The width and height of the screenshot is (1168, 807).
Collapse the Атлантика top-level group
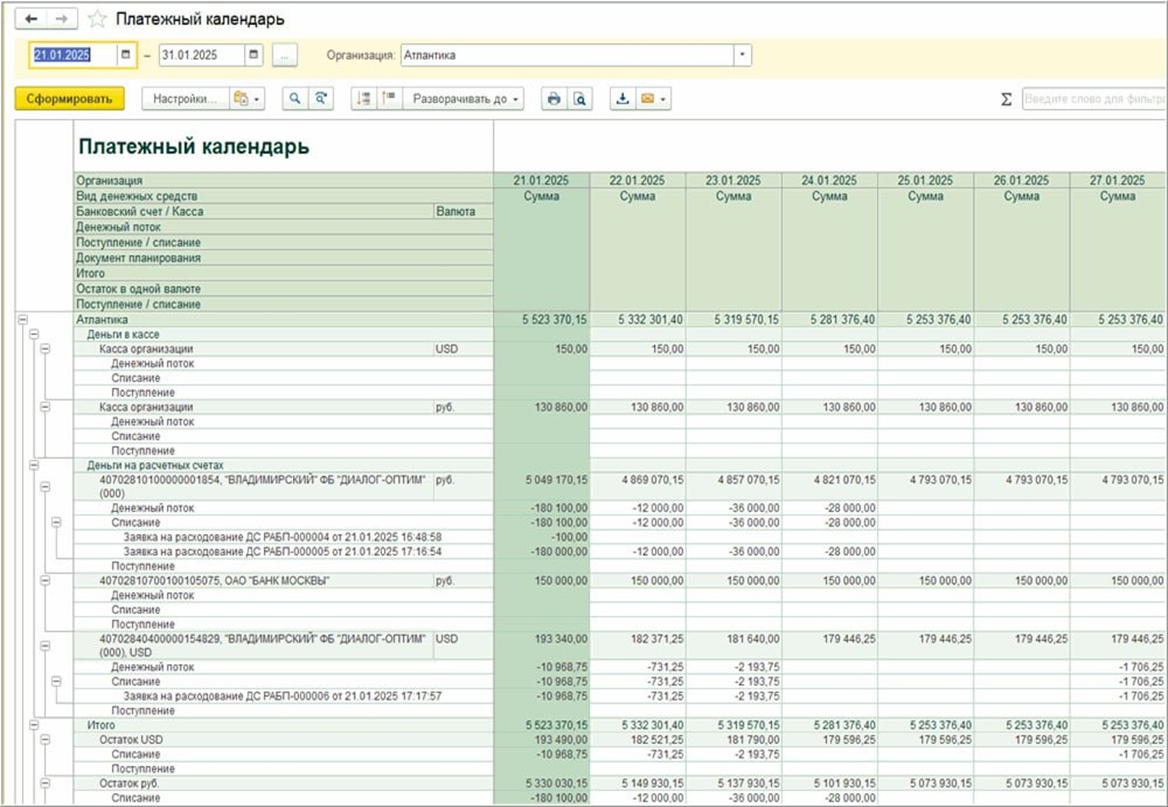23,319
